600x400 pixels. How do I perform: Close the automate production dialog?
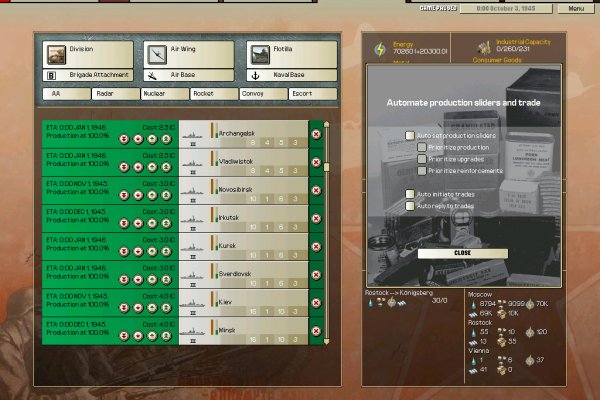click(463, 253)
